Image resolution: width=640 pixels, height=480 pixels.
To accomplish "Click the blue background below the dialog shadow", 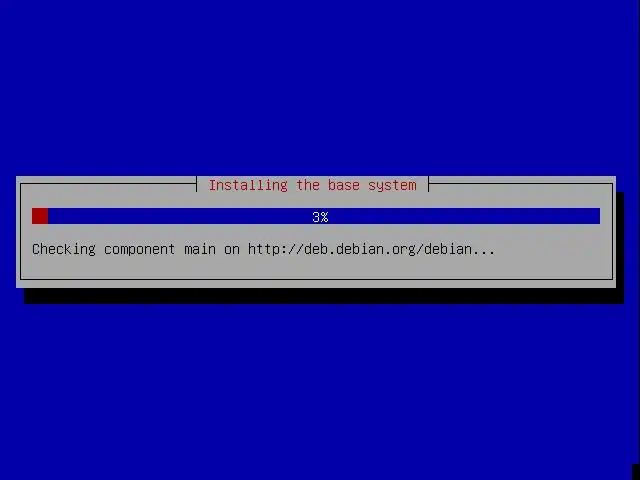I will (x=320, y=392).
